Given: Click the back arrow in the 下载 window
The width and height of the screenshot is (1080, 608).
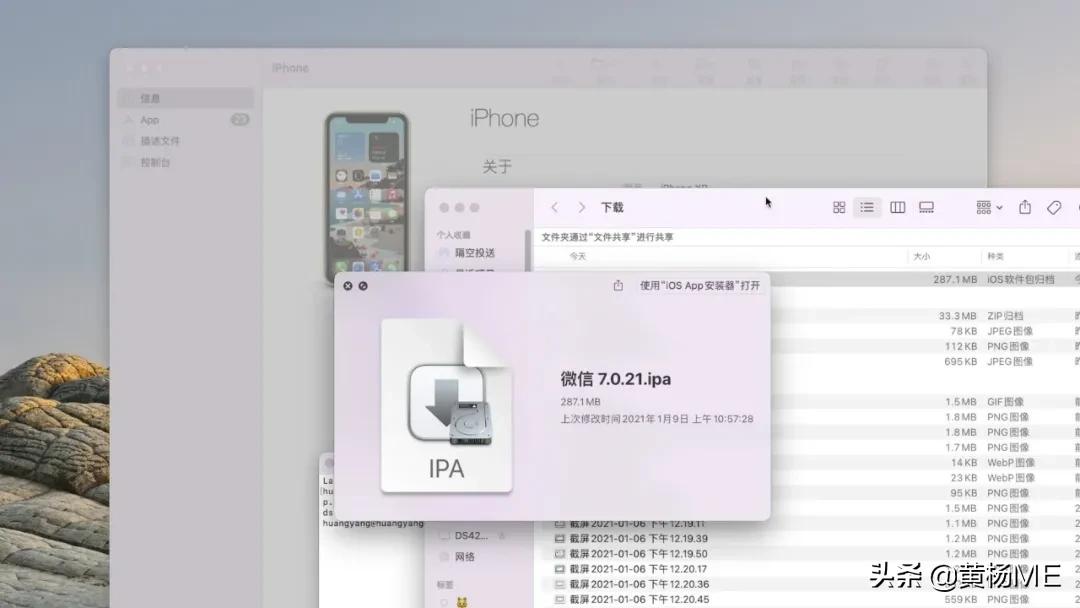Looking at the screenshot, I should 555,207.
